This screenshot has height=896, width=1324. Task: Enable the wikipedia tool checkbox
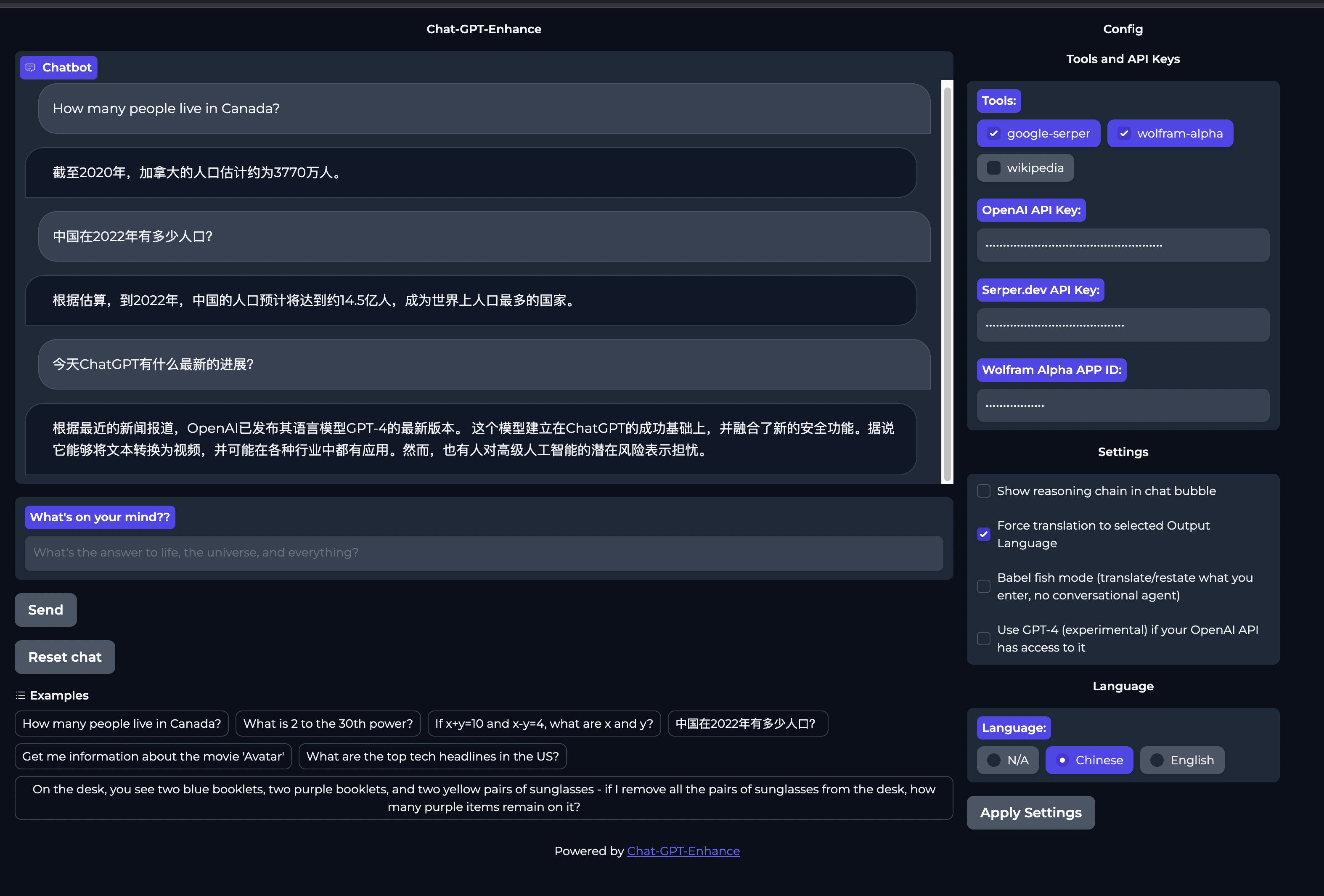(993, 168)
